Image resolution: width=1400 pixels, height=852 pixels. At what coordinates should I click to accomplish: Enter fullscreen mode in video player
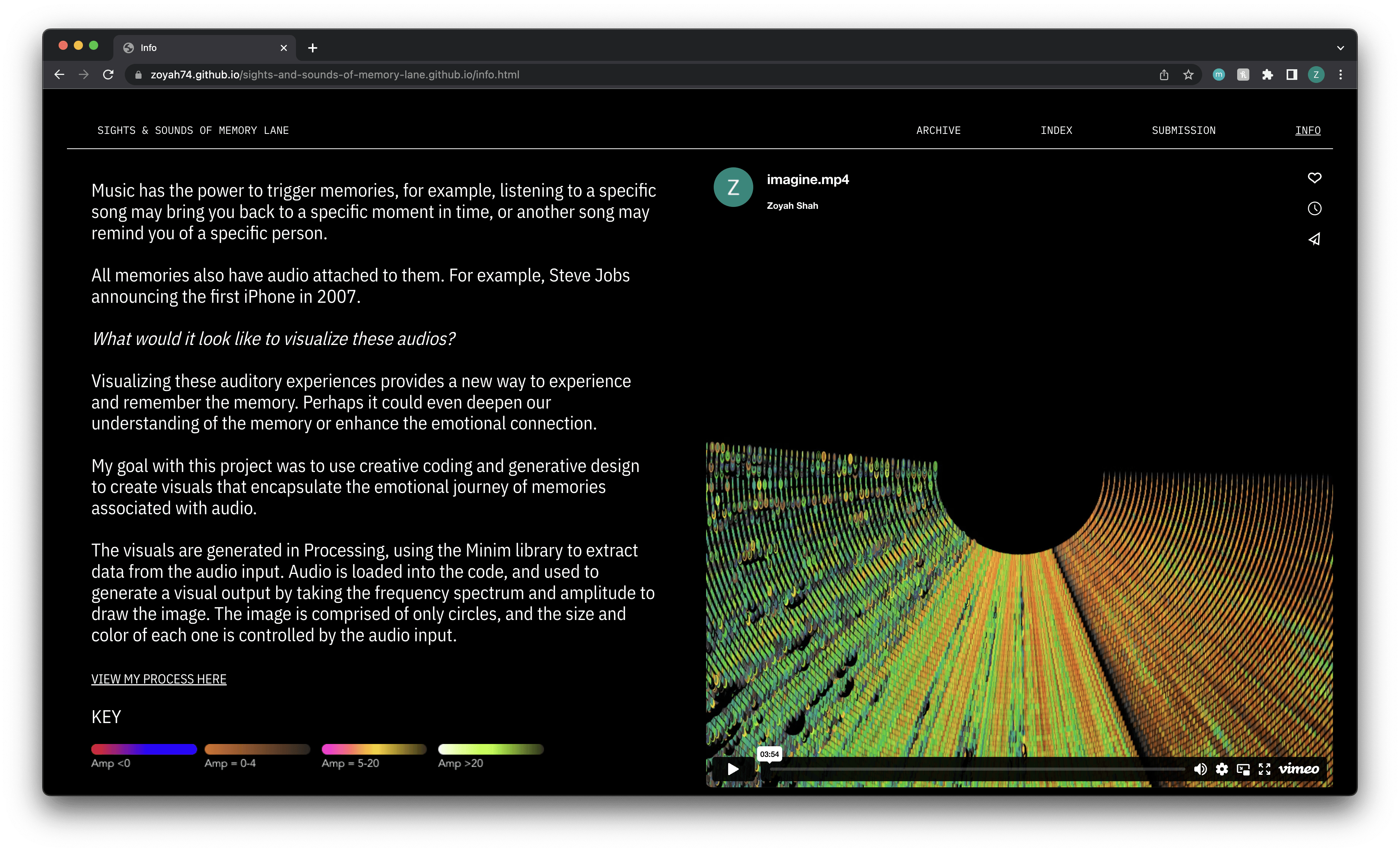[1264, 769]
